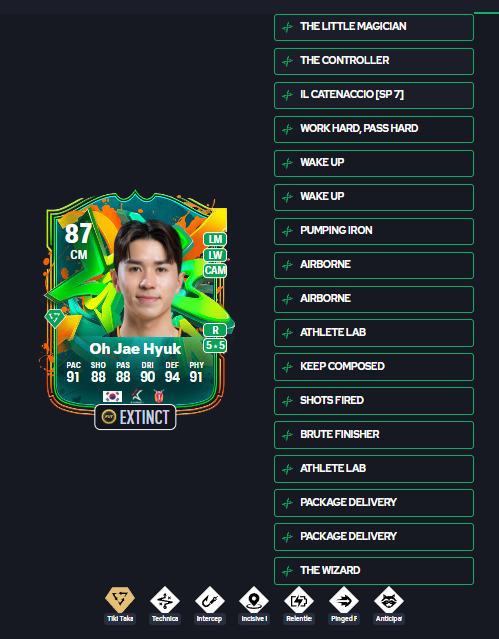Click the Relentless playstyle icon

click(x=299, y=600)
